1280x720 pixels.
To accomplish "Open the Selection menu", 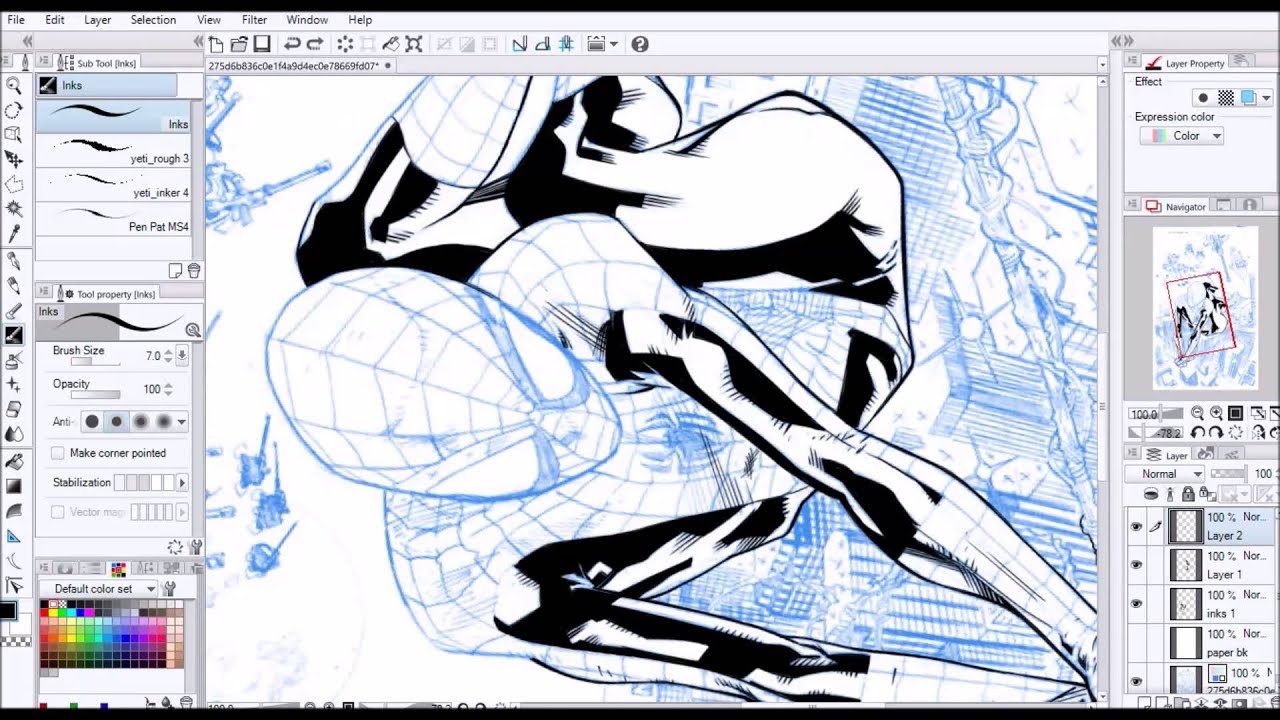I will (x=153, y=19).
